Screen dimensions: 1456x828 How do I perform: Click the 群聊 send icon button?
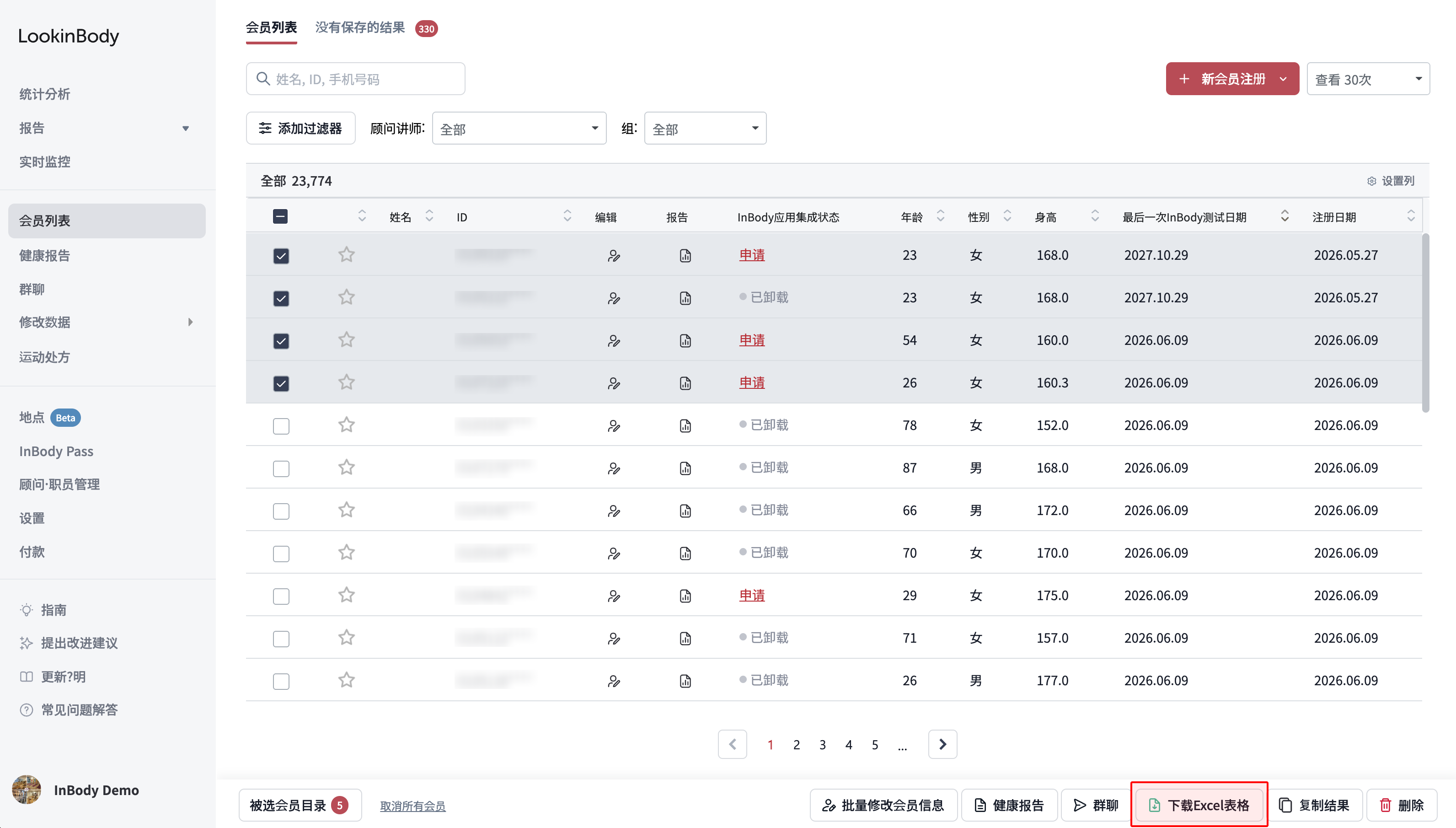(x=1096, y=805)
